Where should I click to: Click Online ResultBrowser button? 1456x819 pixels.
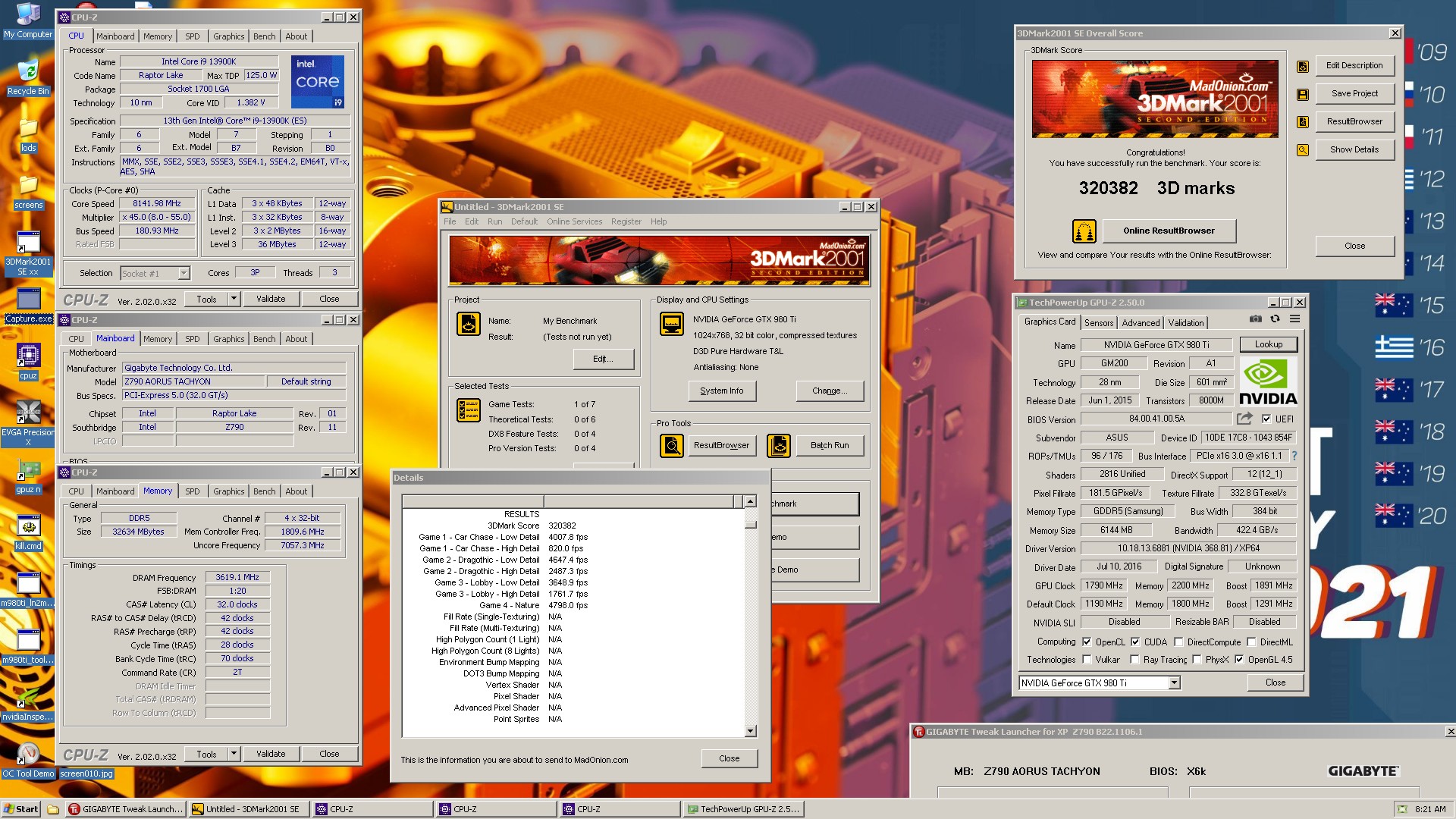pyautogui.click(x=1169, y=231)
